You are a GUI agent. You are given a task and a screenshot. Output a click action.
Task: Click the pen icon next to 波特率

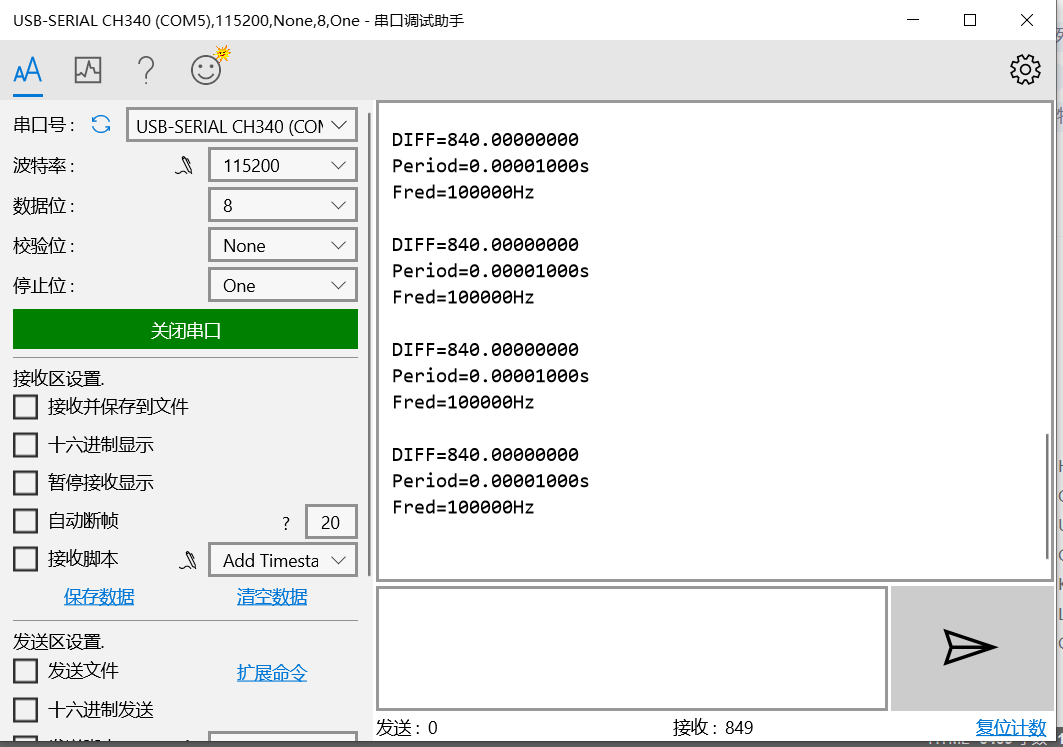[x=185, y=164]
